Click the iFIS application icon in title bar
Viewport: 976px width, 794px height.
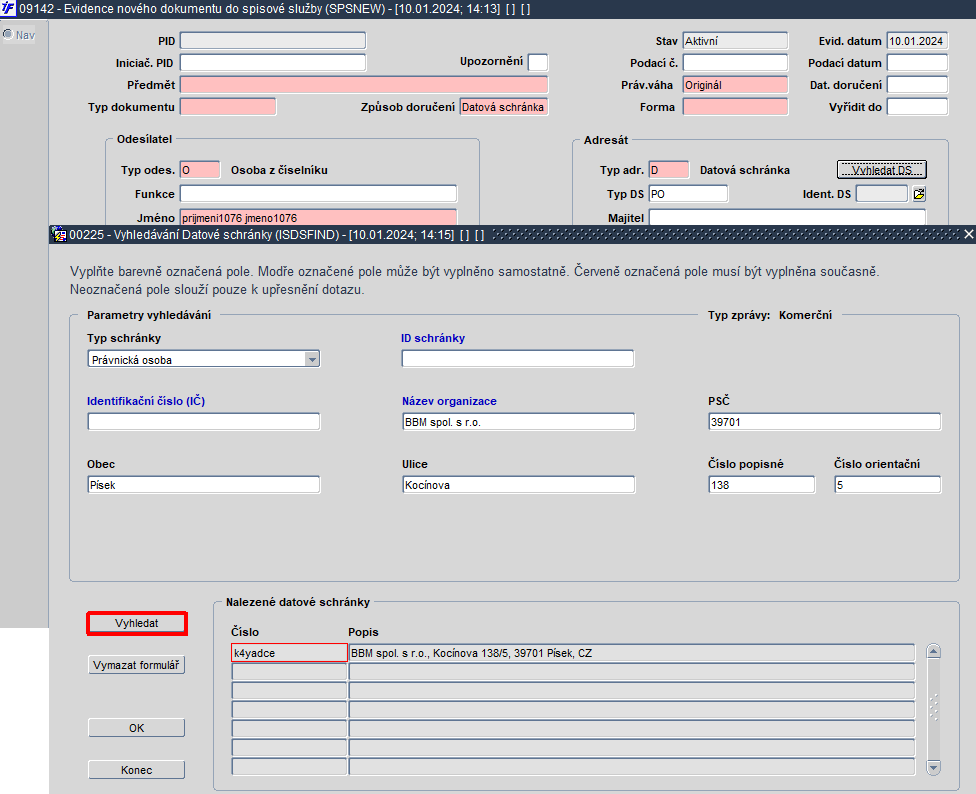pyautogui.click(x=8, y=9)
